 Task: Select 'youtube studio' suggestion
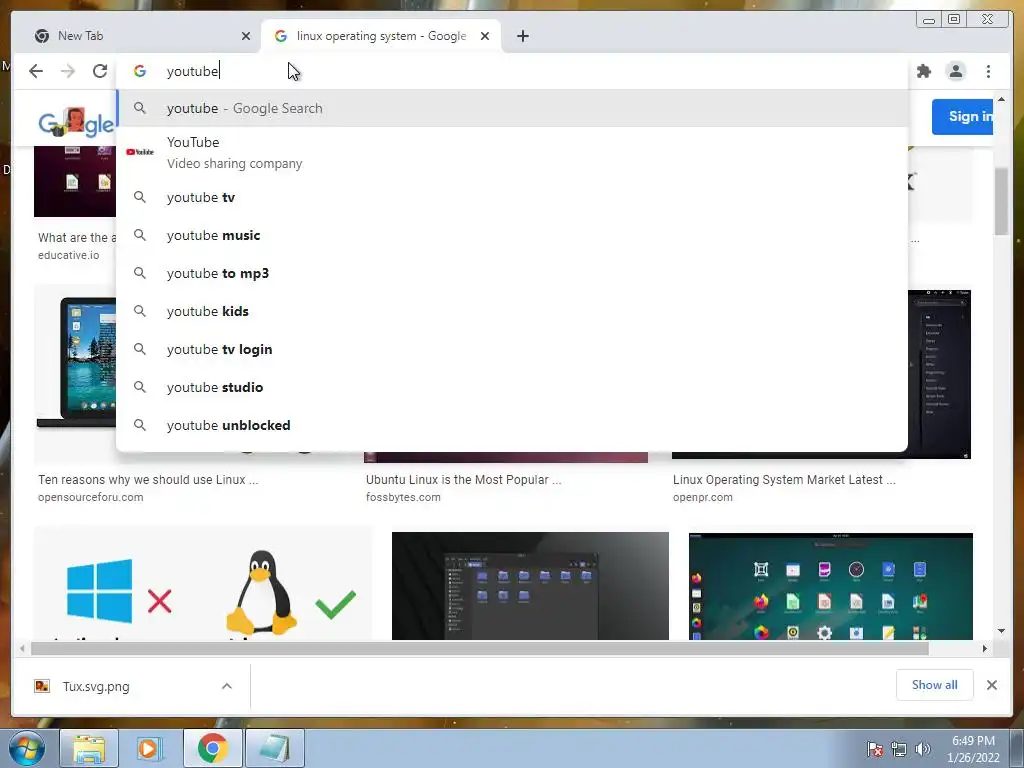[512, 387]
